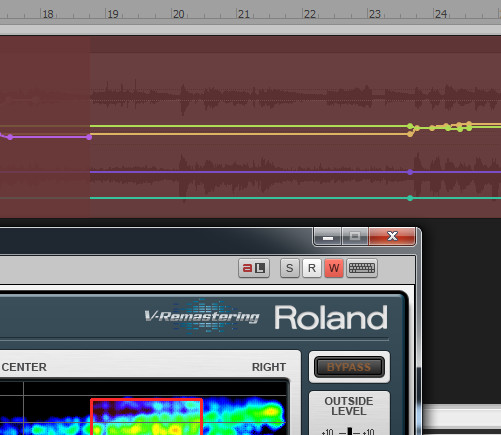Click measure 24 on the time ruler

point(441,14)
